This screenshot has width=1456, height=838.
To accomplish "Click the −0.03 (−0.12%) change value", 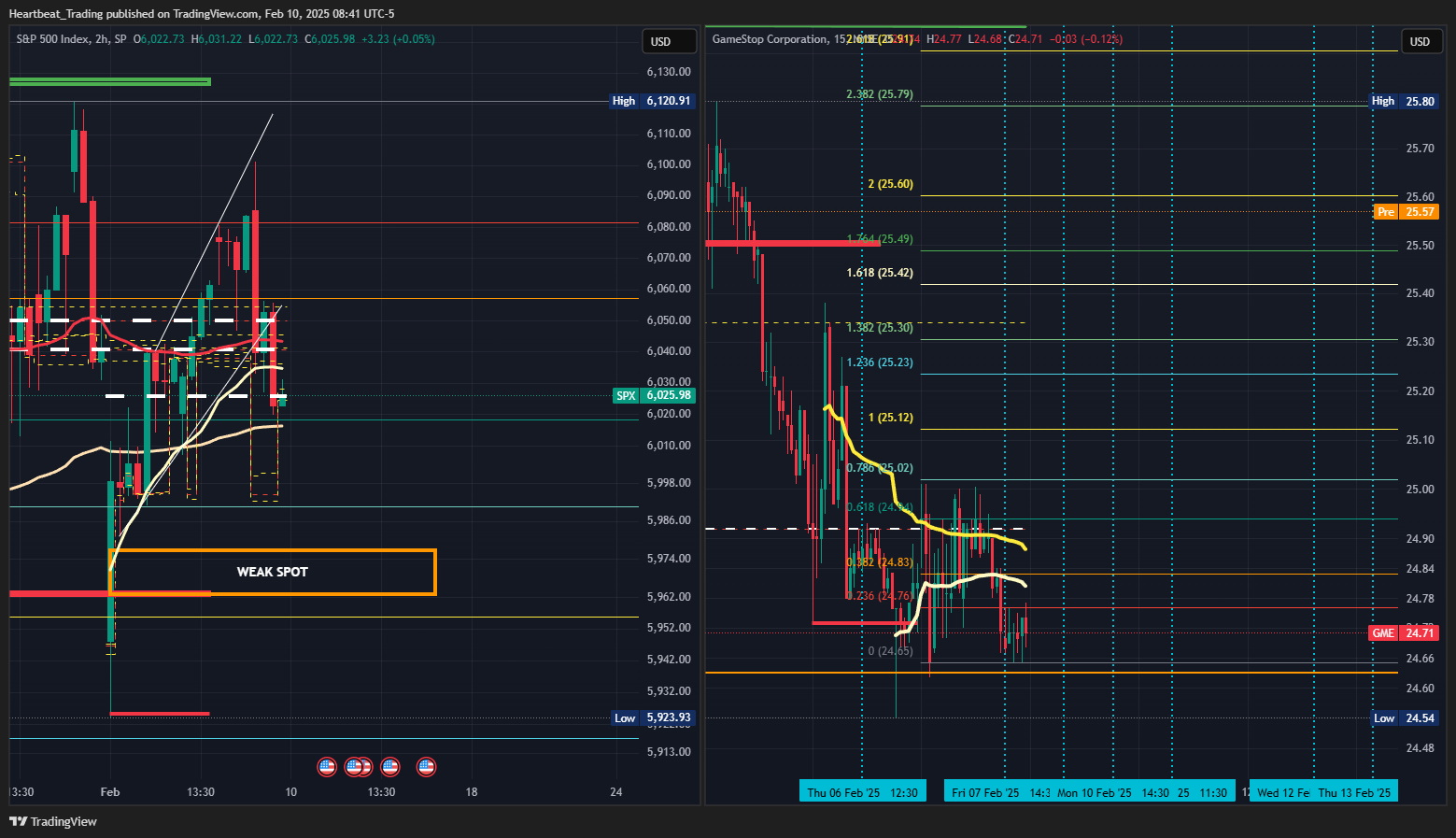I will 1086,39.
